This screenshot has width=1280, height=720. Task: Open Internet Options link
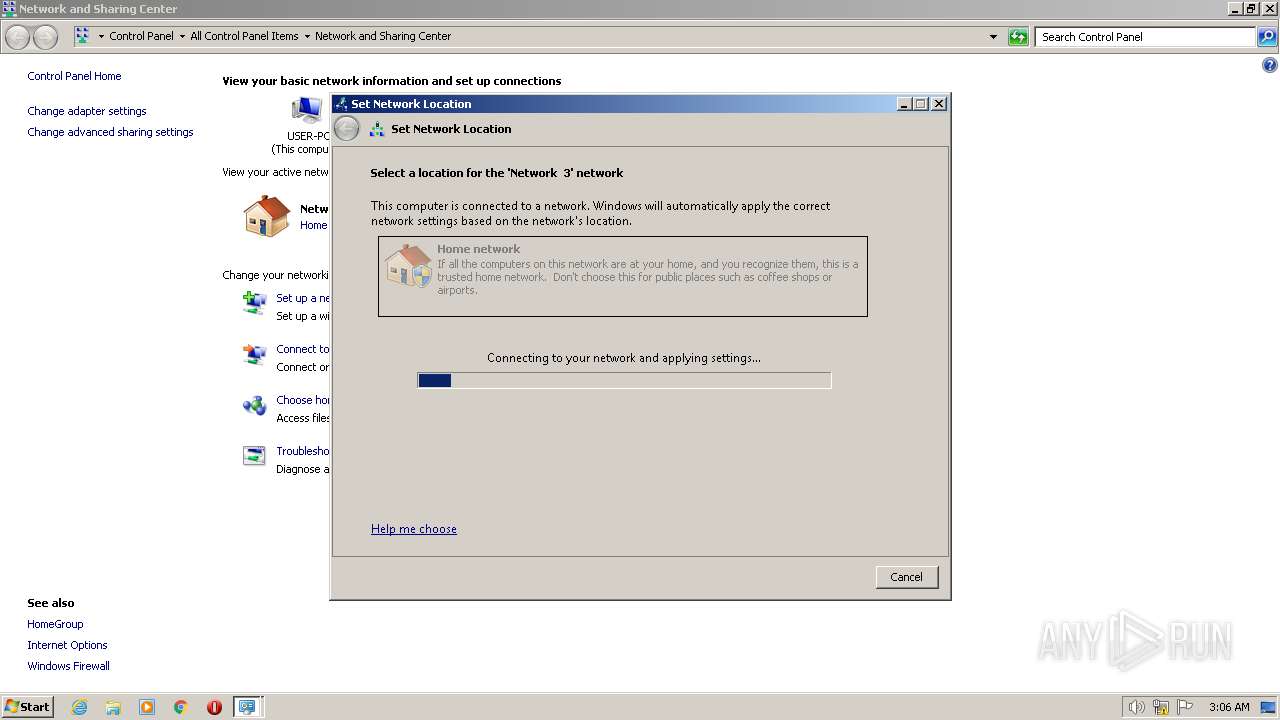(67, 645)
